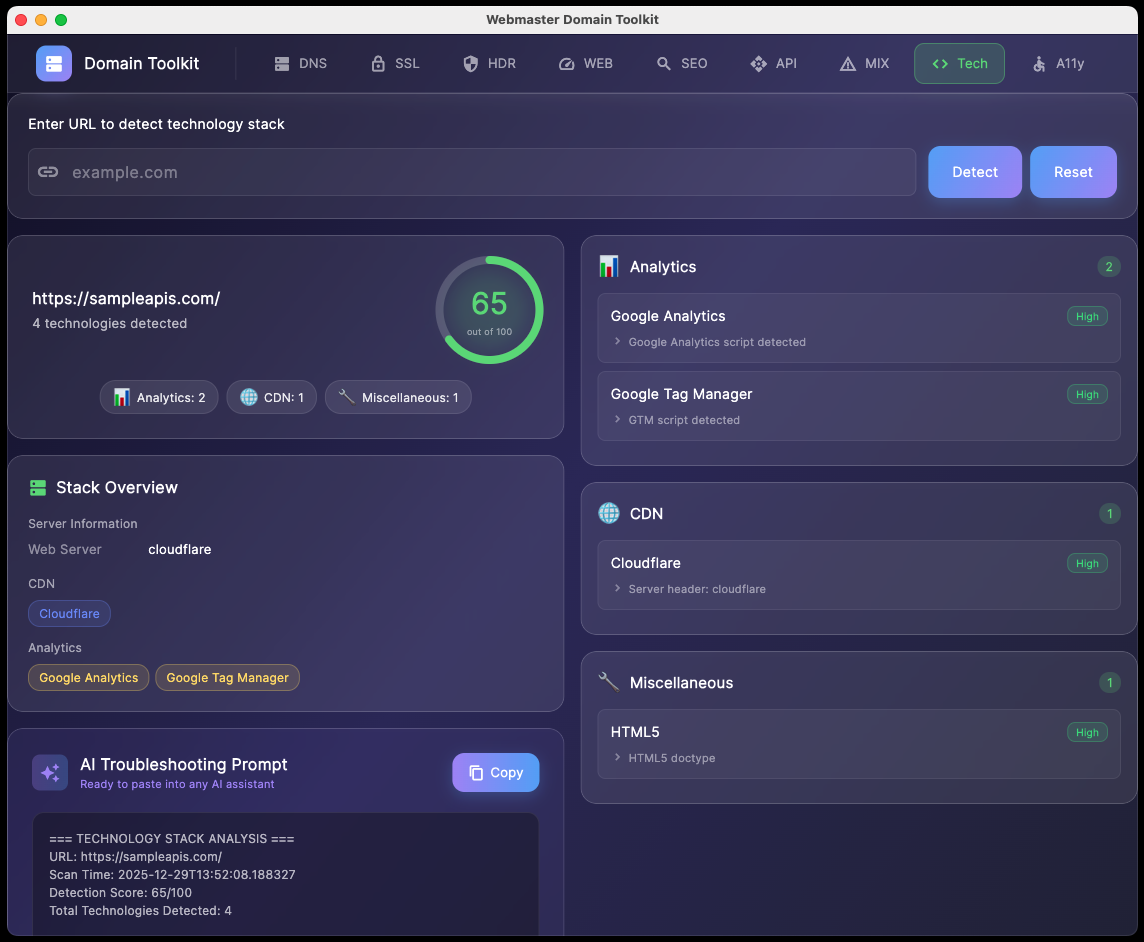Image resolution: width=1144 pixels, height=942 pixels.
Task: Click the globe icon on the CDN panel
Action: [x=608, y=513]
